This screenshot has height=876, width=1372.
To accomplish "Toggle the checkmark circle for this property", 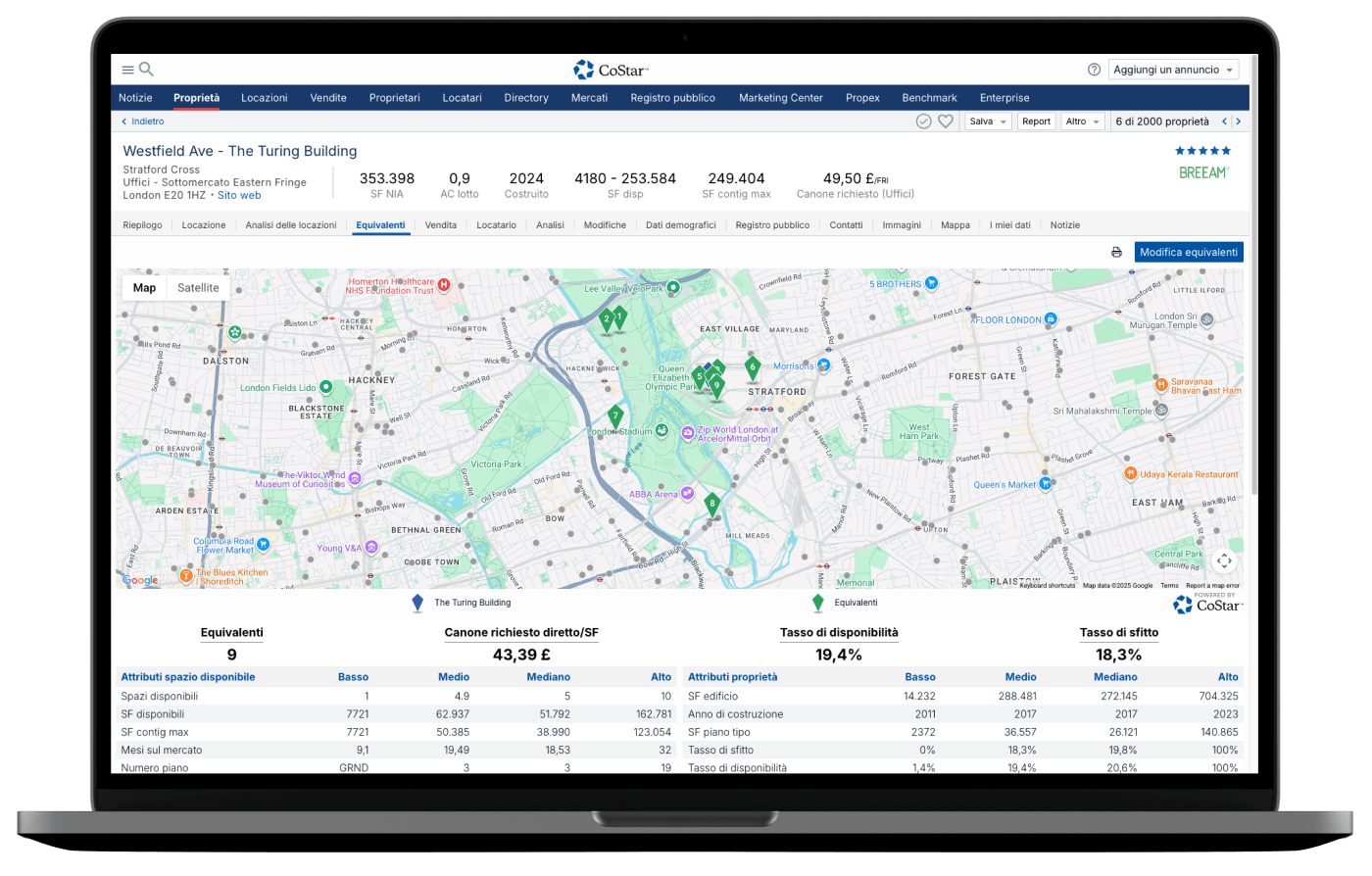I will [923, 122].
